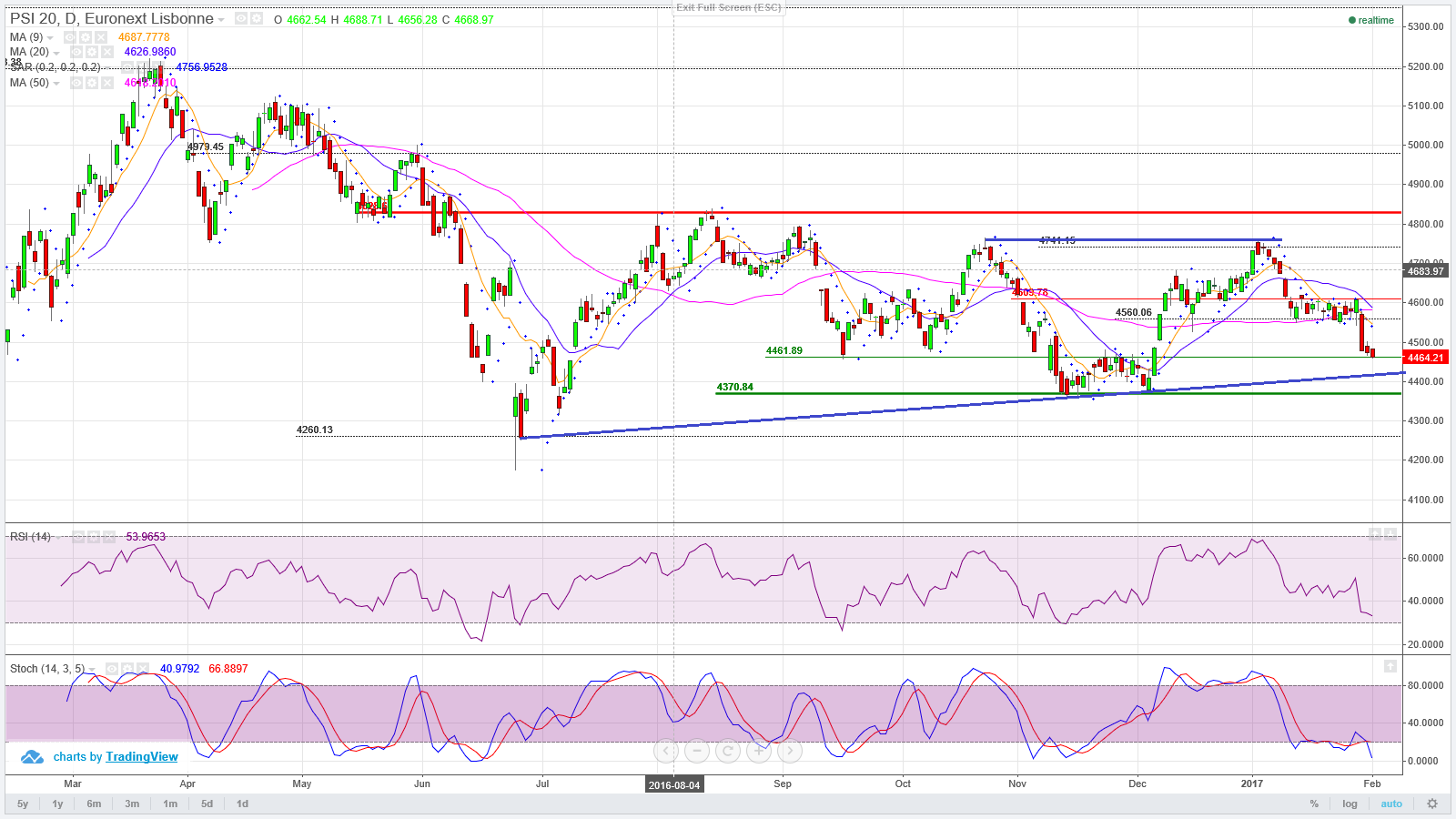The image size is (1456, 819).
Task: Open settings for PSI 20 main series
Action: [x=257, y=19]
